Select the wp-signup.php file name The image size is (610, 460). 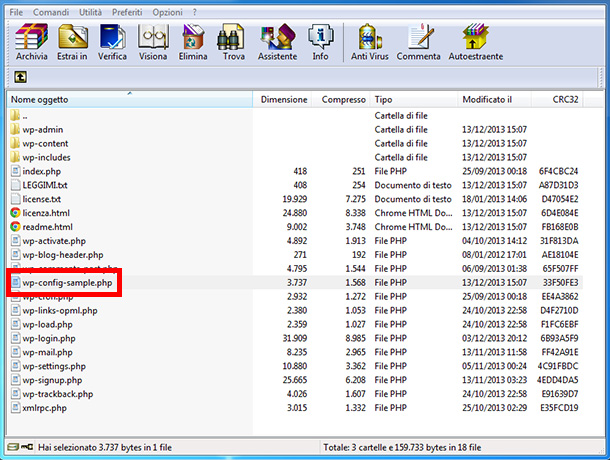coord(52,380)
